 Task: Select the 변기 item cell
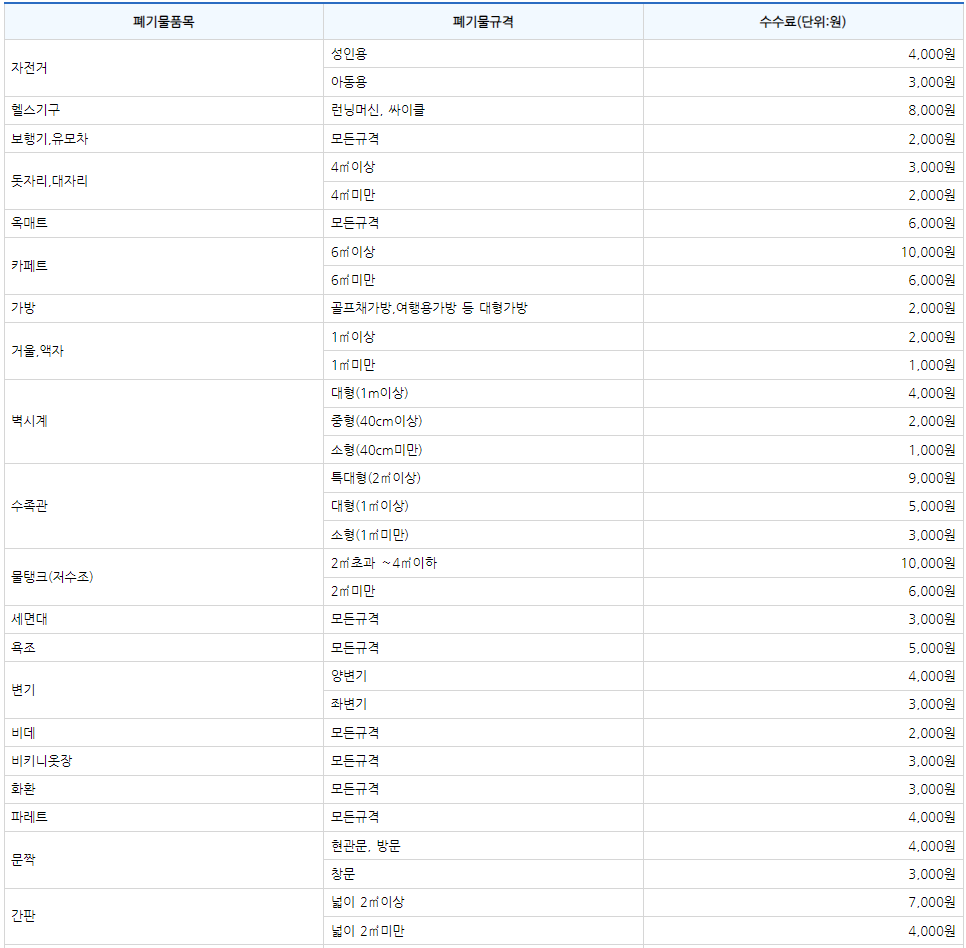(164, 691)
